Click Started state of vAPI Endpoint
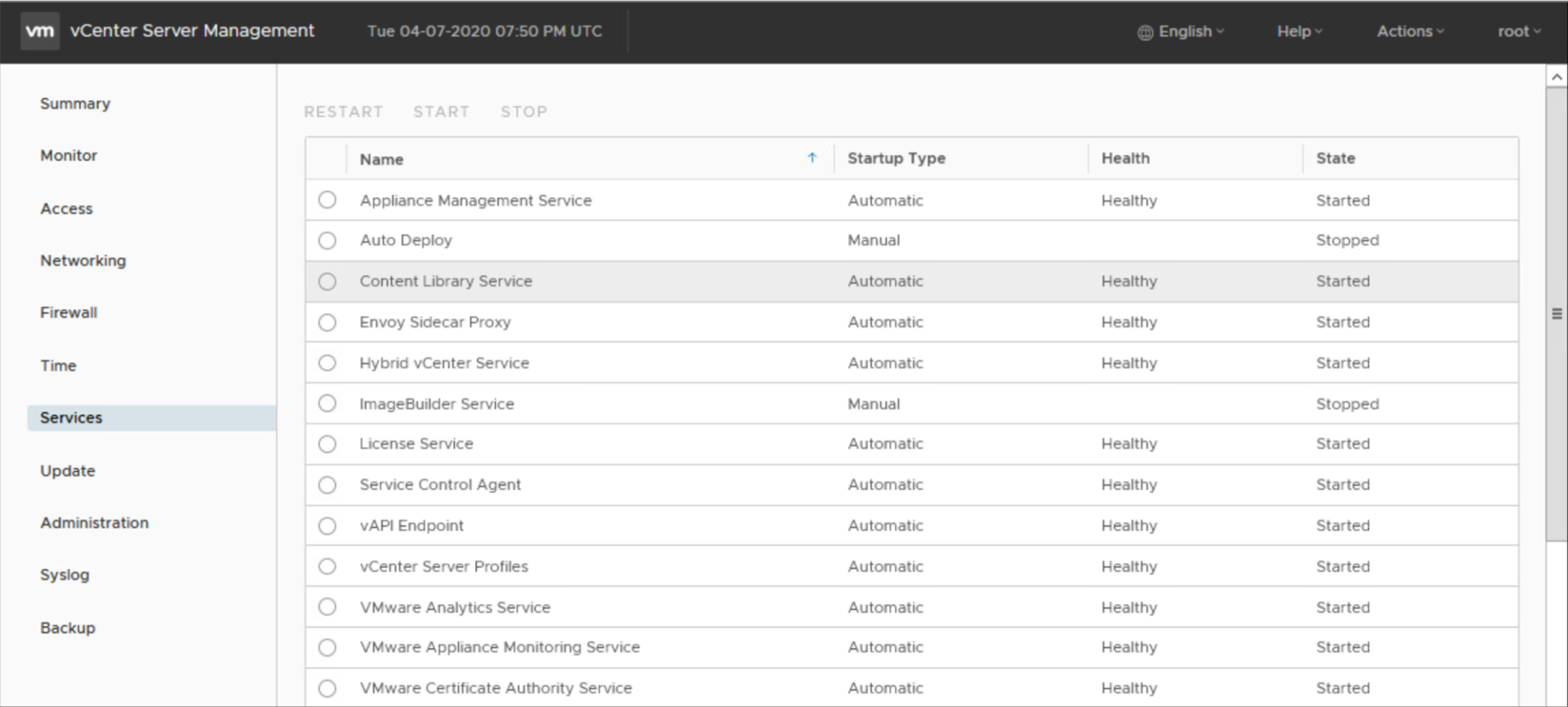1568x707 pixels. [1343, 526]
